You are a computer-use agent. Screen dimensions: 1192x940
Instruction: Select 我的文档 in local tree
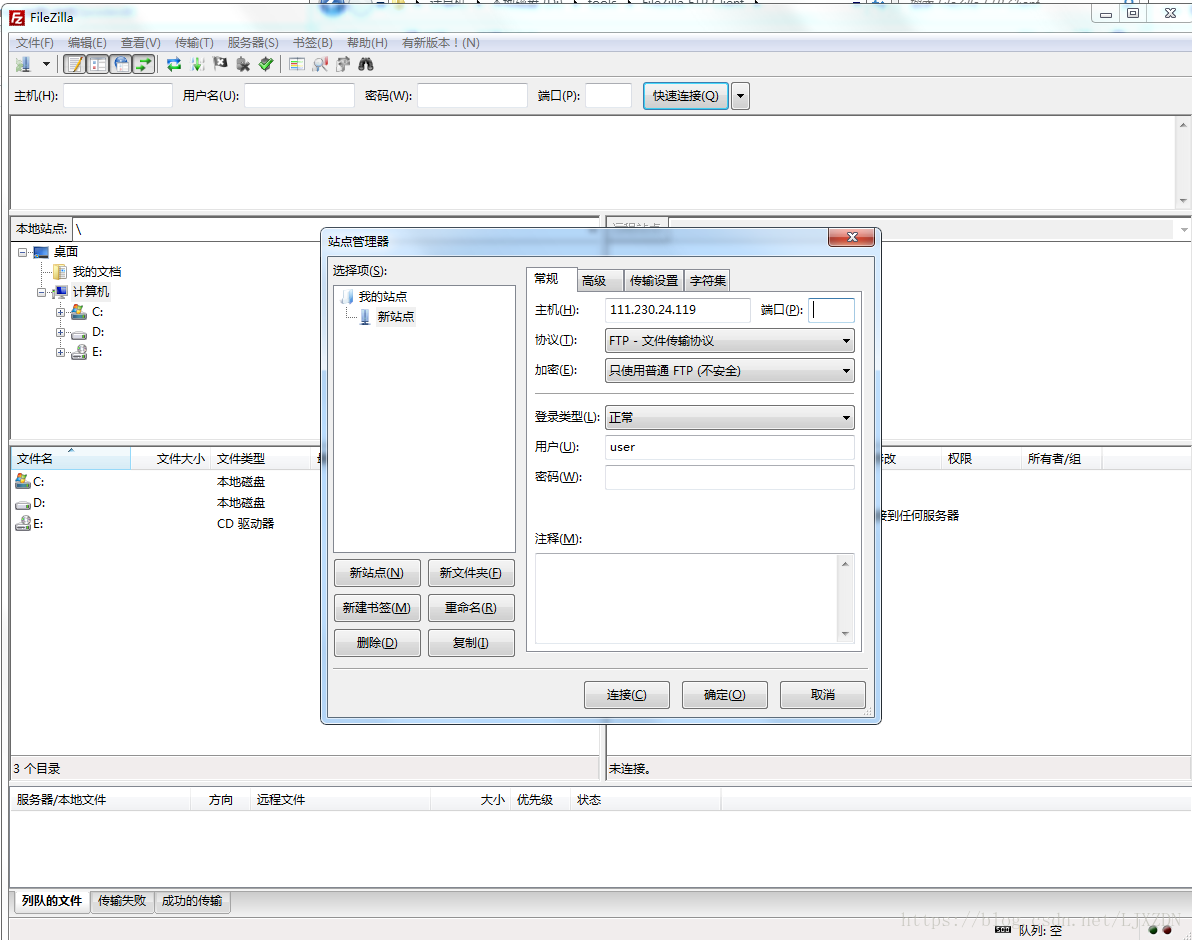click(x=97, y=272)
